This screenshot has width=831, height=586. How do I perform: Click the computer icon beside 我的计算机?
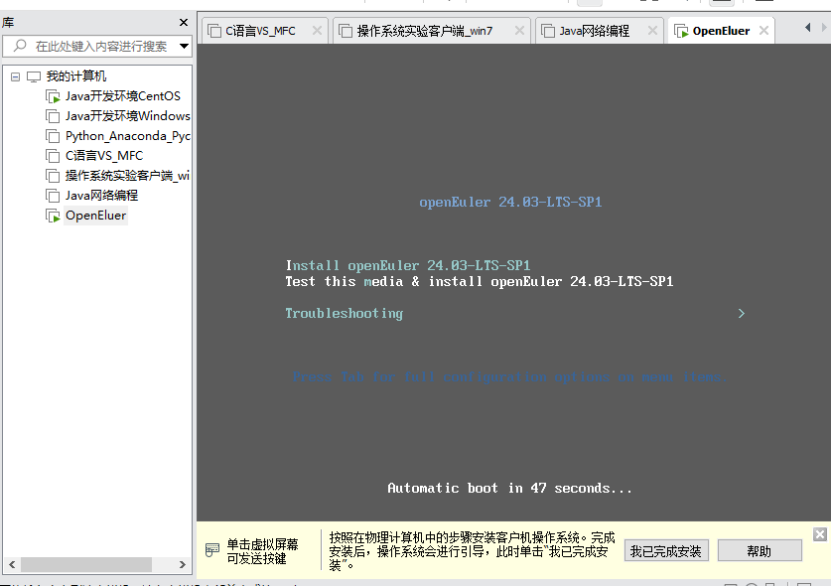click(x=34, y=77)
